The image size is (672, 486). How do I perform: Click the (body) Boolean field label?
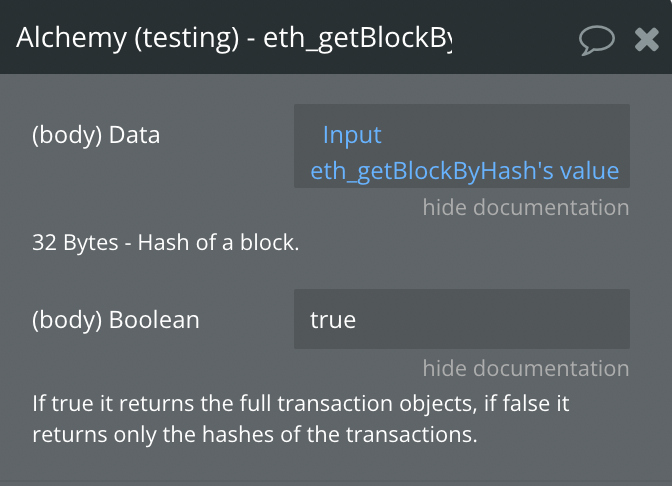[116, 319]
